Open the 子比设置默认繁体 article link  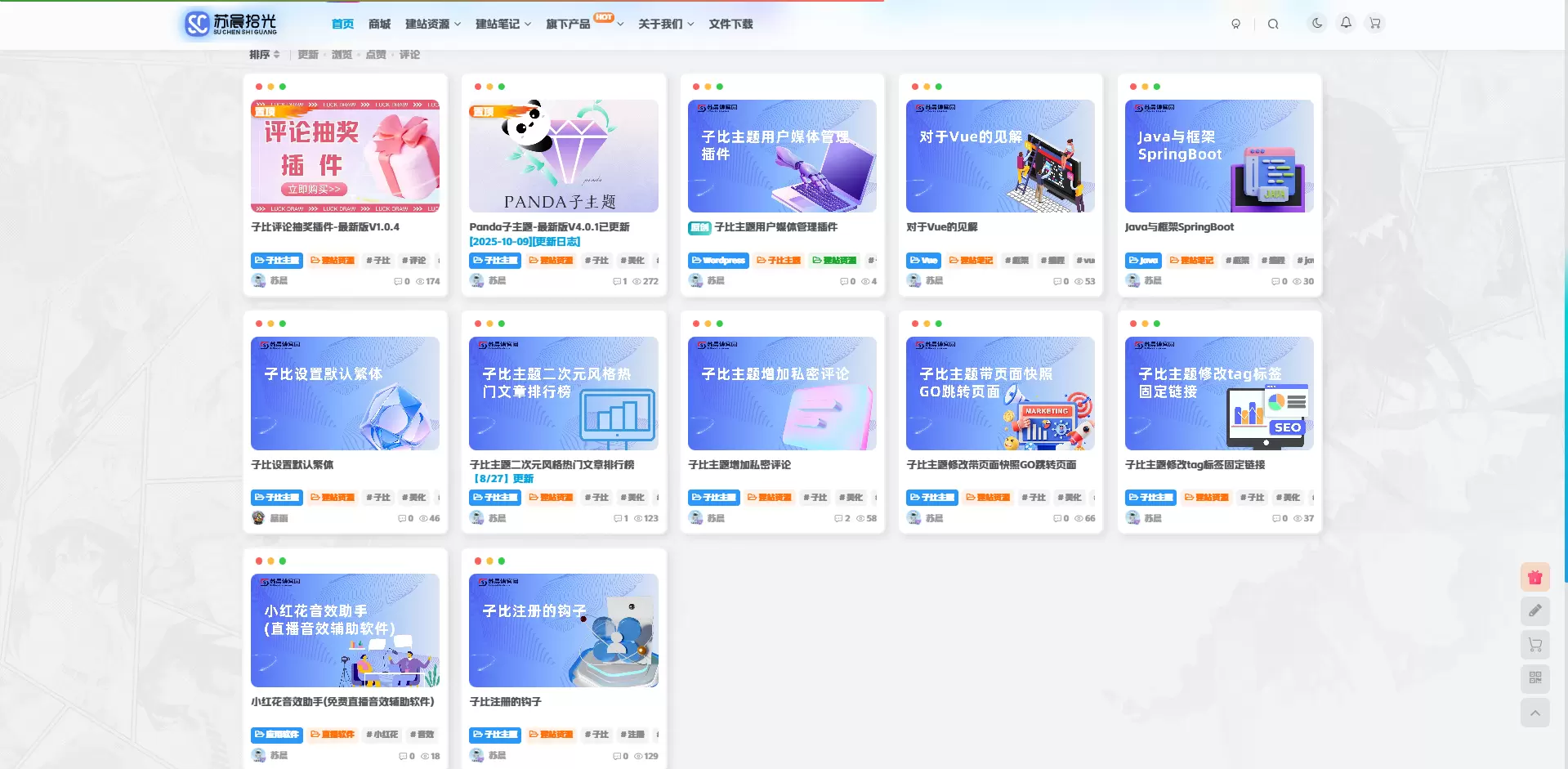point(292,464)
